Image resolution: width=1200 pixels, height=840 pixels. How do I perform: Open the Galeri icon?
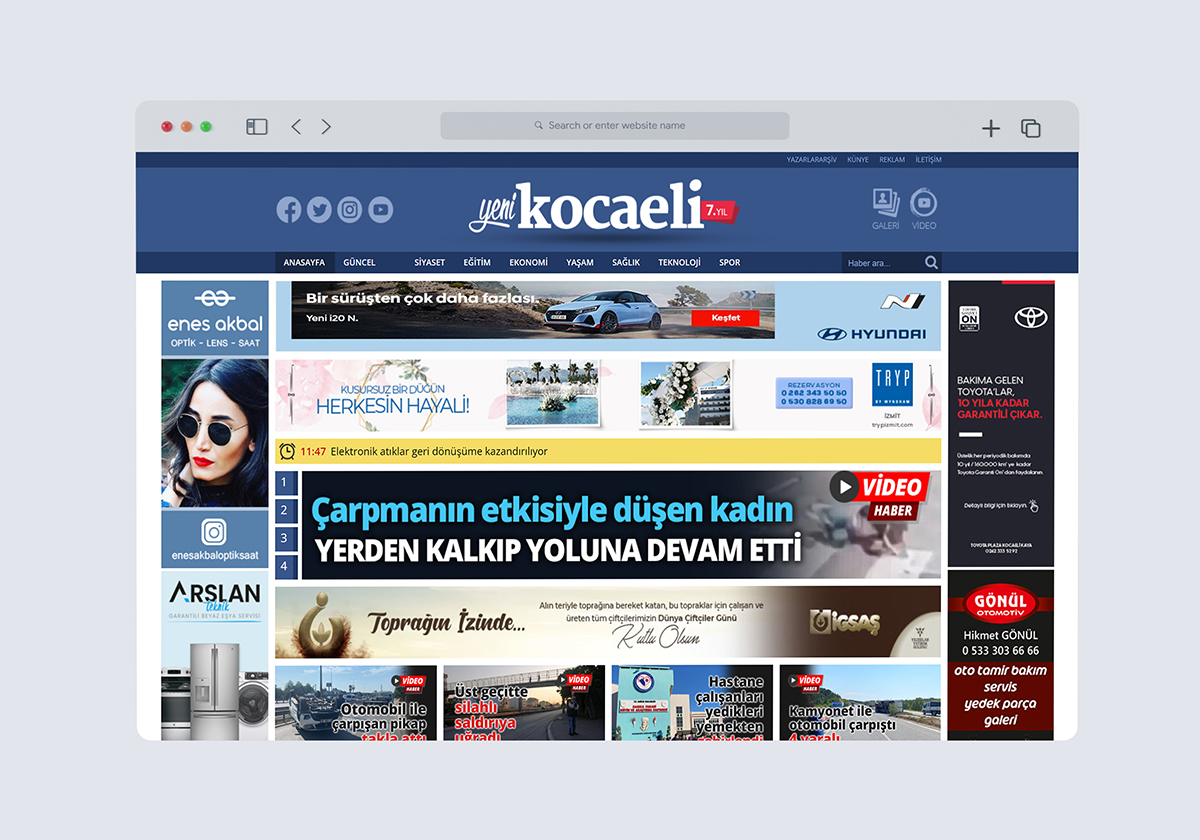(886, 208)
